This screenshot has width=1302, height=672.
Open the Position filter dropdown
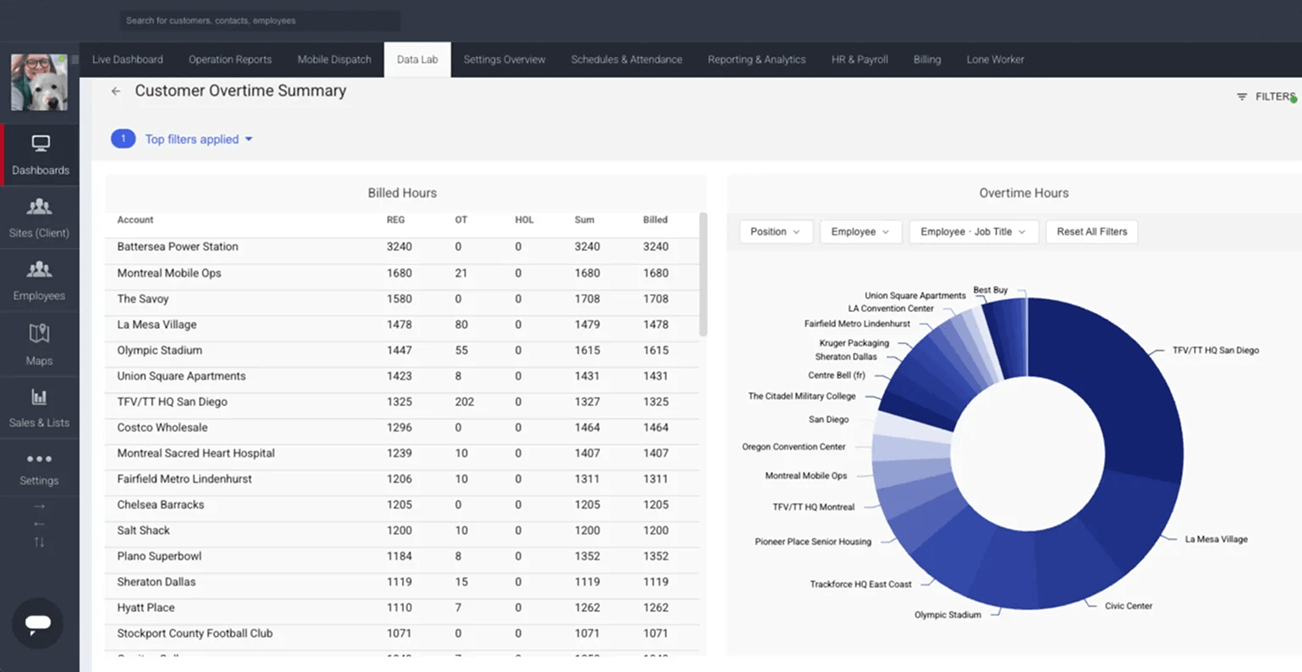click(x=775, y=232)
